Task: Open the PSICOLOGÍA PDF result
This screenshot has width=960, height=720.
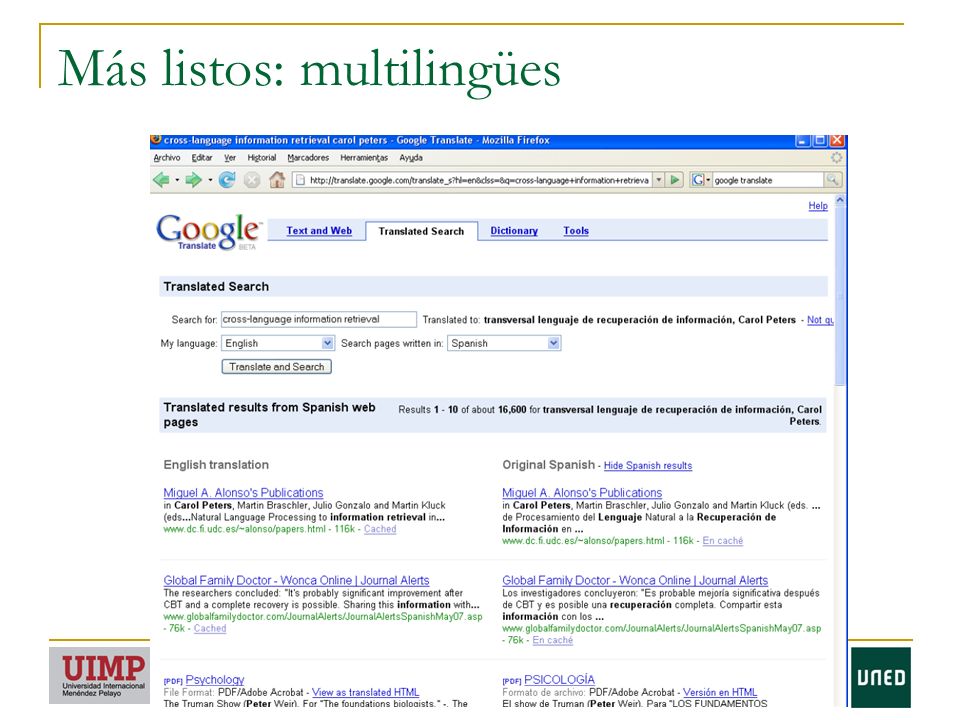Action: (560, 680)
